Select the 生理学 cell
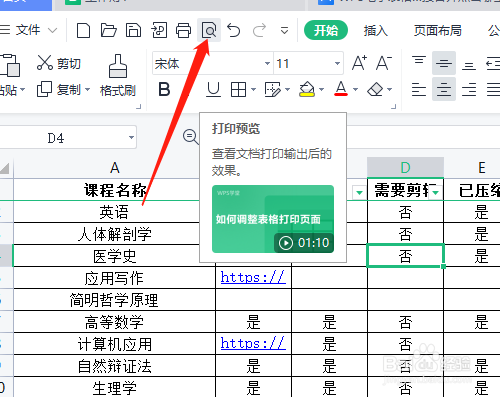Viewport: 500px width, 397px height. coord(114,387)
